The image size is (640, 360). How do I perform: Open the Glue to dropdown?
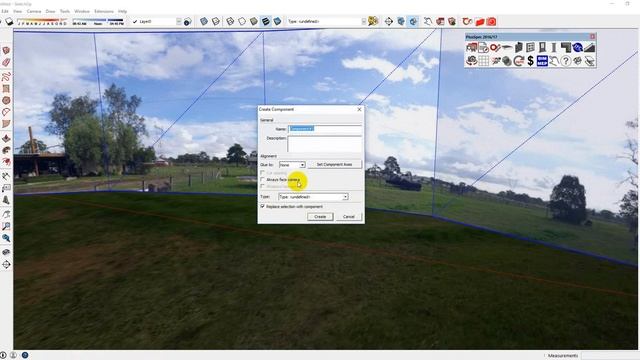pyautogui.click(x=292, y=164)
